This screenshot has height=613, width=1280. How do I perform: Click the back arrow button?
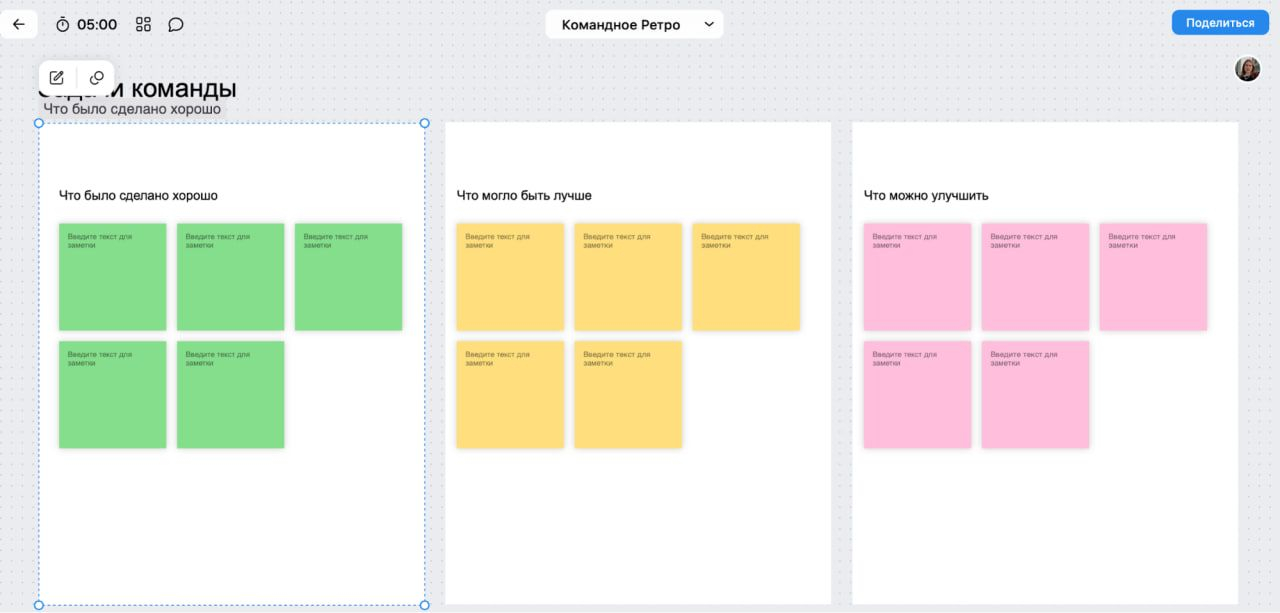coord(18,24)
